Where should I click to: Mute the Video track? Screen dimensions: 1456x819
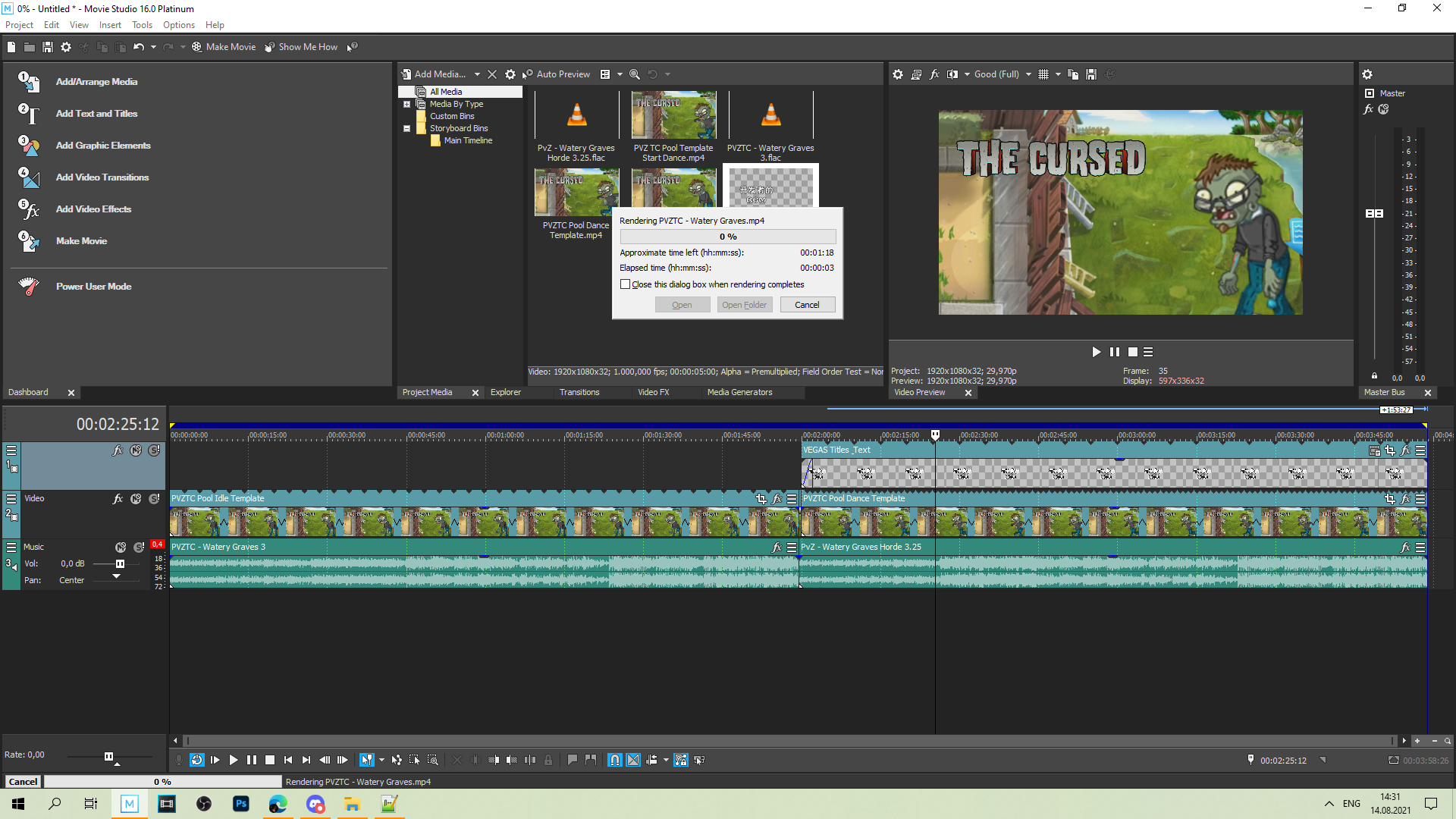[x=136, y=499]
